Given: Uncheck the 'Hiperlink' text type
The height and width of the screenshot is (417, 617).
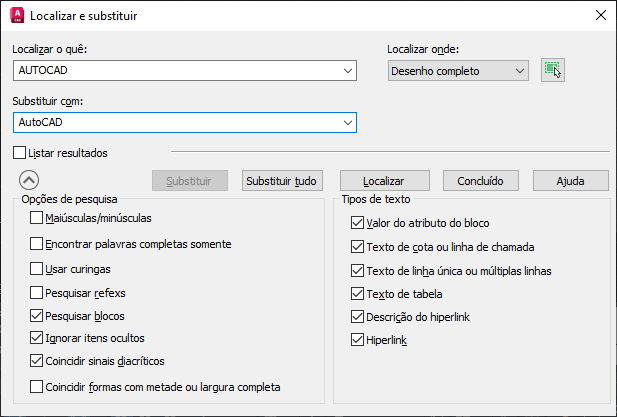Looking at the screenshot, I should point(358,340).
